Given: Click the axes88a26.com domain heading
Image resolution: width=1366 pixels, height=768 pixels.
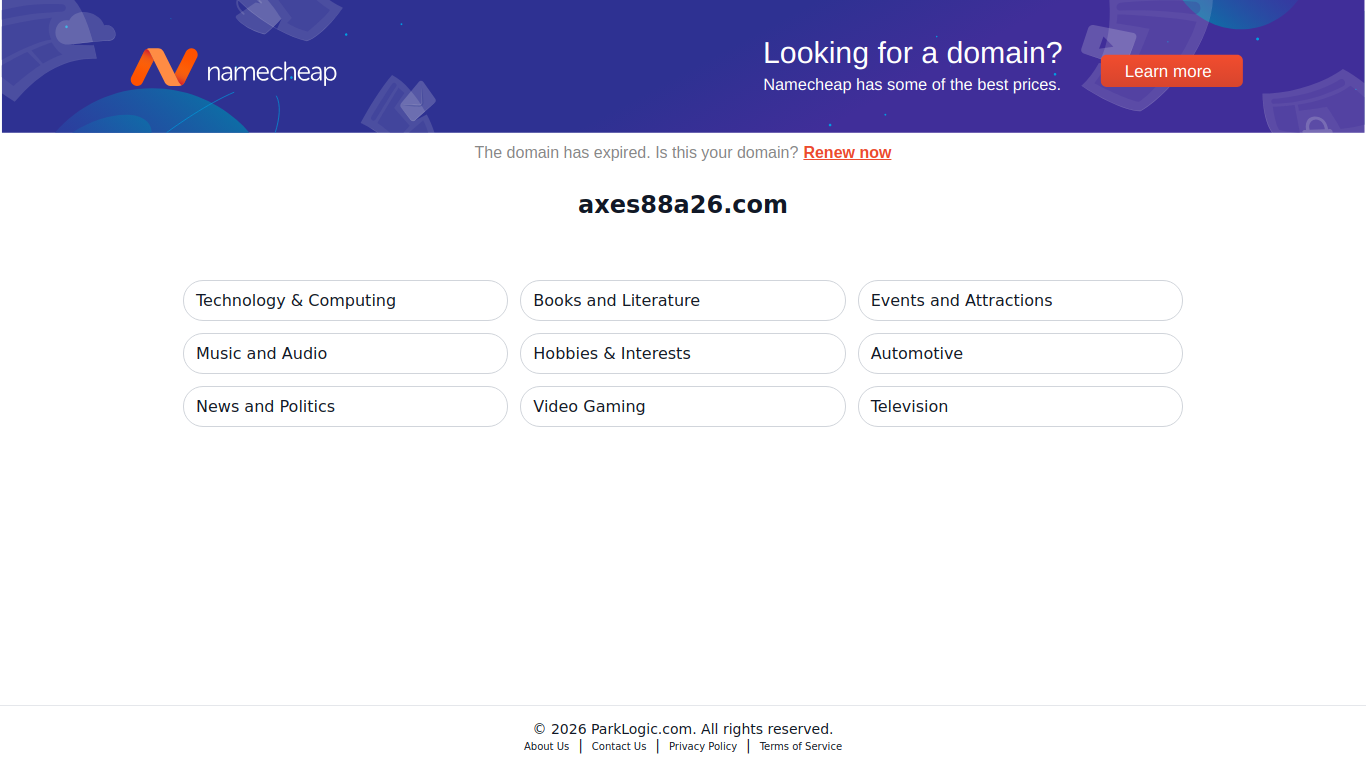Looking at the screenshot, I should click(x=683, y=205).
